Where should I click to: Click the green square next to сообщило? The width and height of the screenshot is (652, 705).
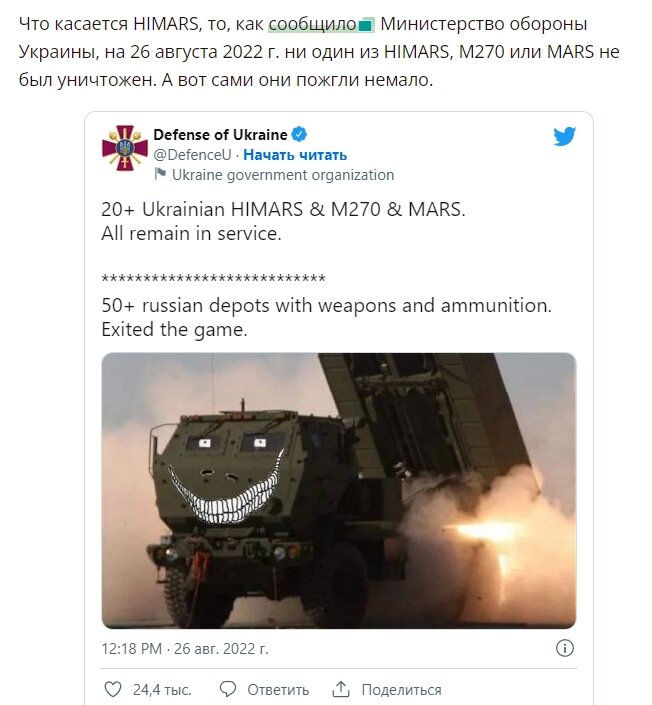pyautogui.click(x=366, y=25)
